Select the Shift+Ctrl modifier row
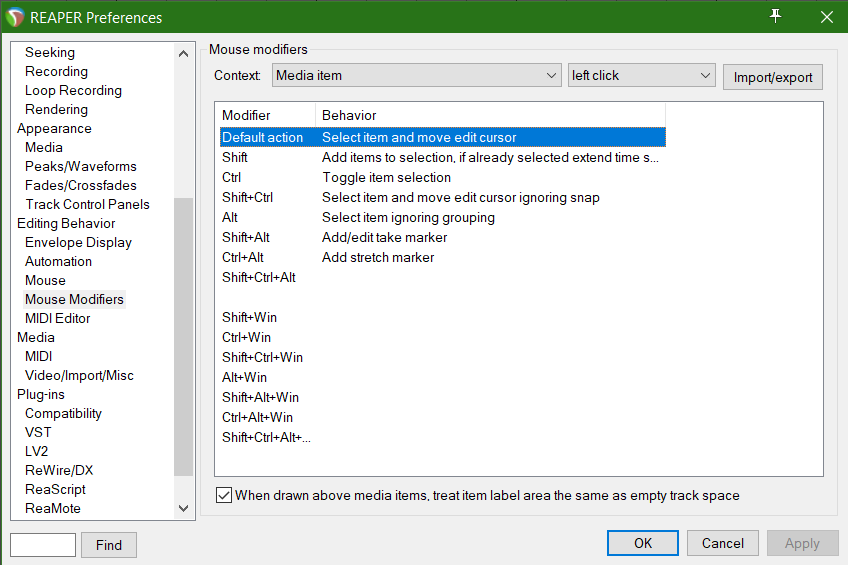This screenshot has height=565, width=848. (x=442, y=197)
